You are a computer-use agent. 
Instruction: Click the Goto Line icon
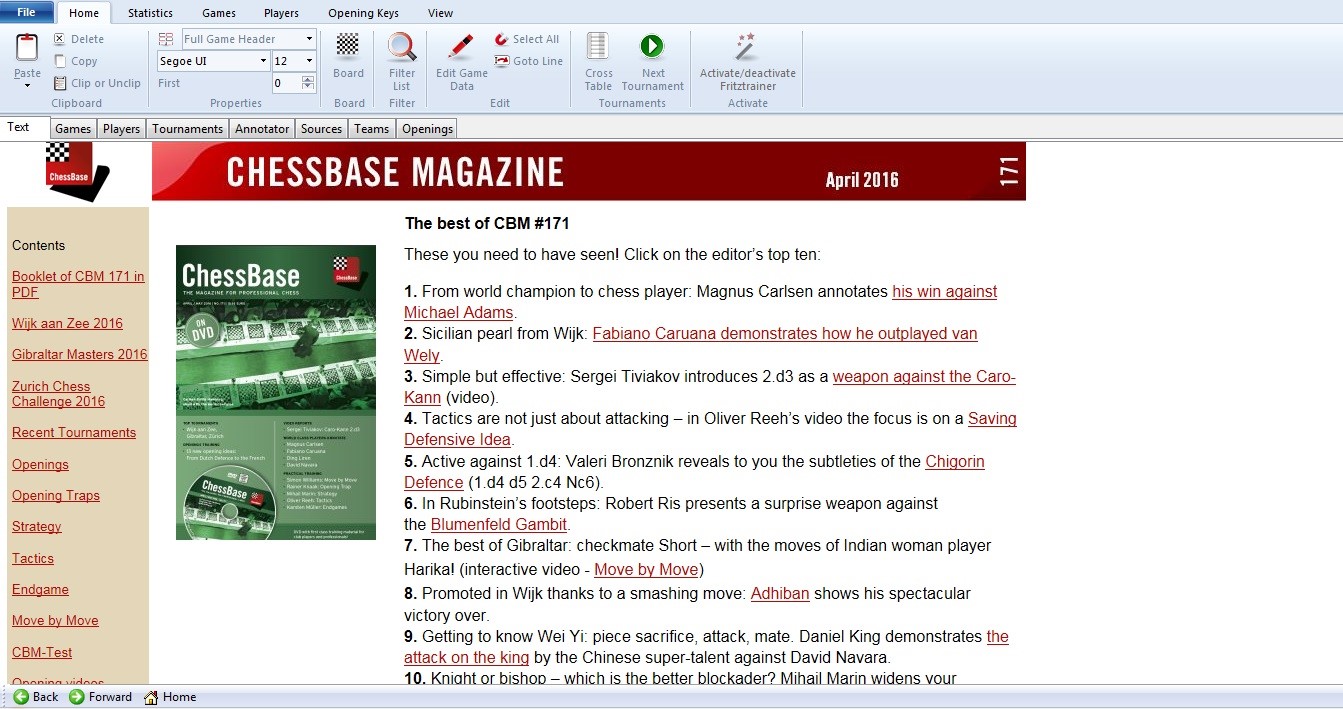[x=501, y=61]
